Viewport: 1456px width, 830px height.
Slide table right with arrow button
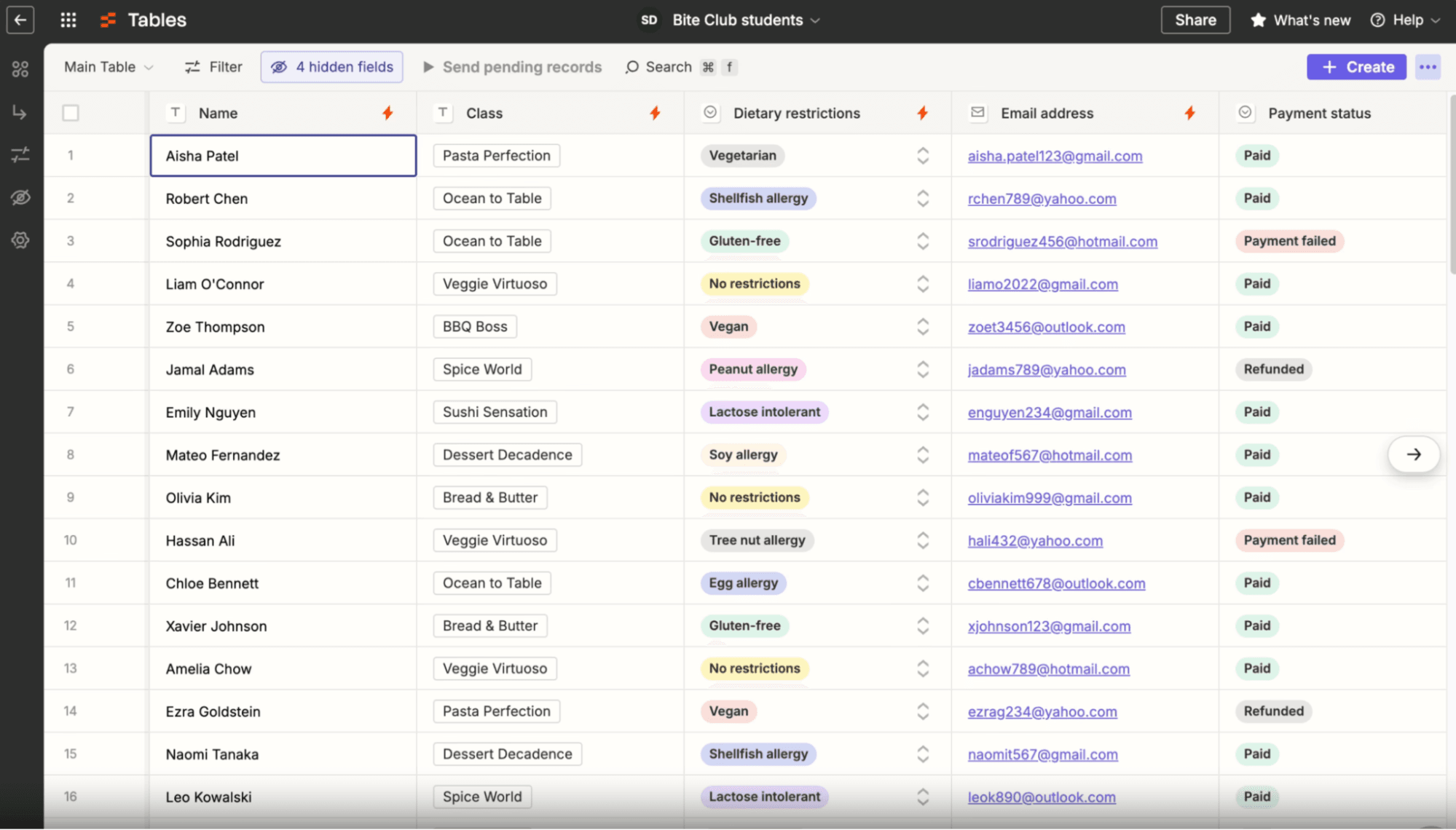point(1414,454)
